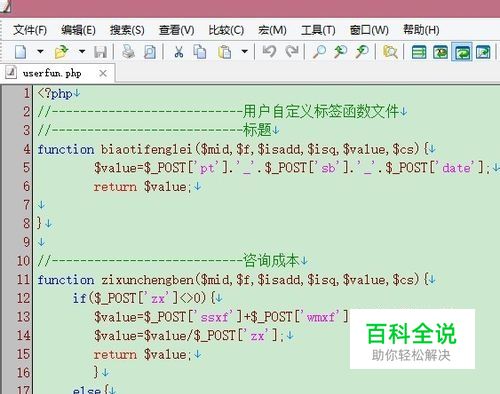Click line number 4 in the gutter

(x=27, y=149)
